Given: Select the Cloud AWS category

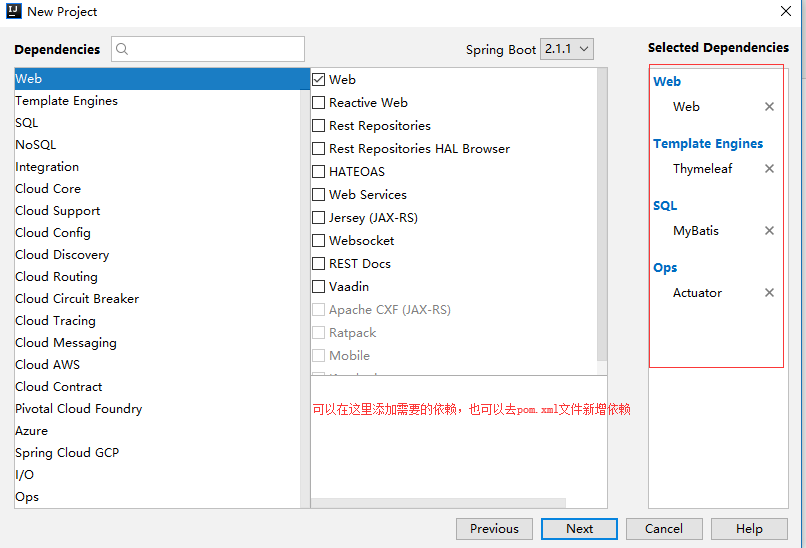Looking at the screenshot, I should pyautogui.click(x=157, y=364).
